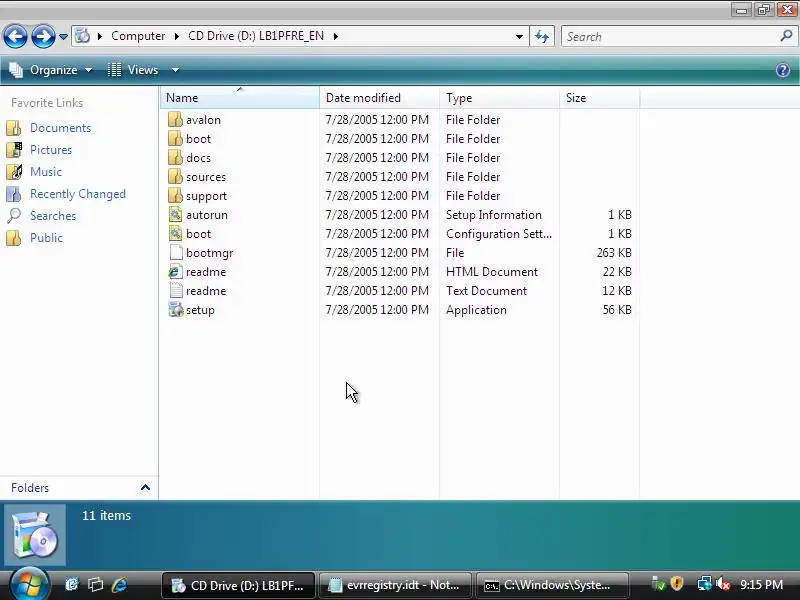Open Music favorite link
Image resolution: width=800 pixels, height=600 pixels.
[45, 172]
